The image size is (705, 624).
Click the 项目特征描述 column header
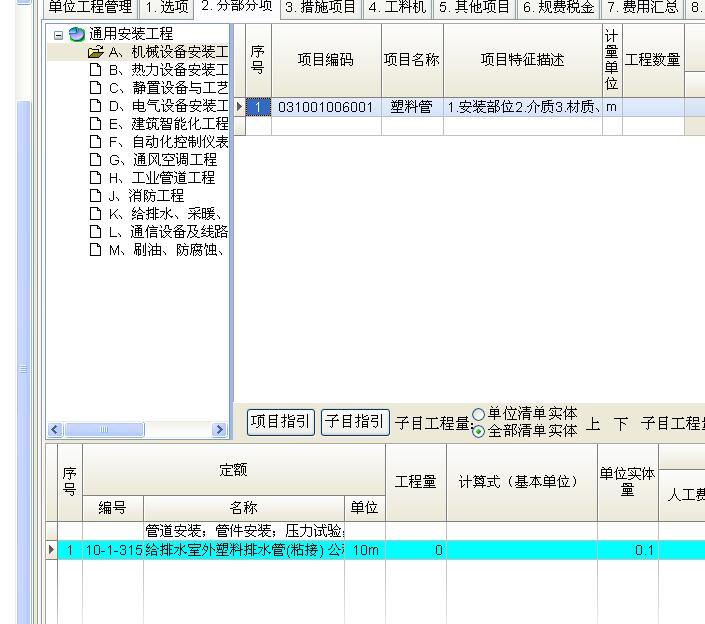[523, 60]
